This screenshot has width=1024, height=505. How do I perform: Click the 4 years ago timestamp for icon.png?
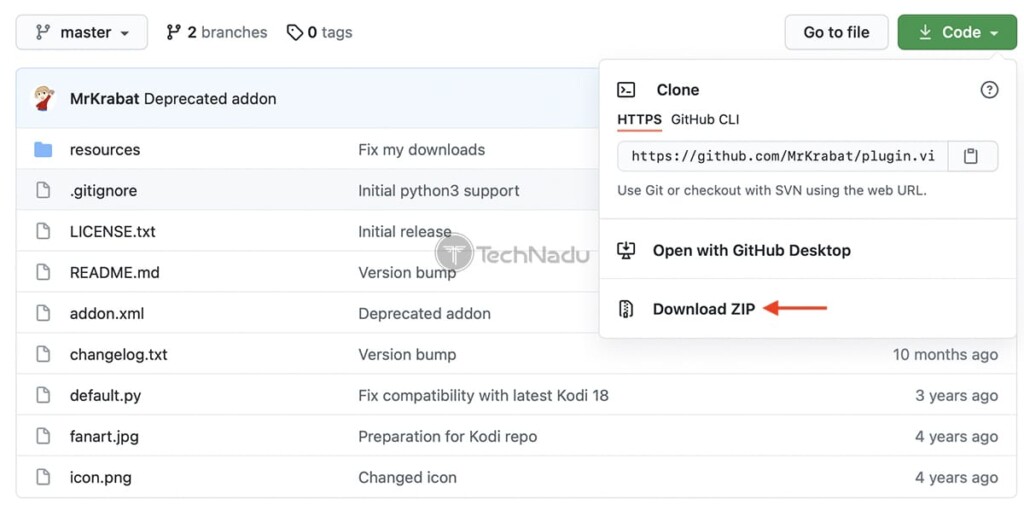(956, 477)
